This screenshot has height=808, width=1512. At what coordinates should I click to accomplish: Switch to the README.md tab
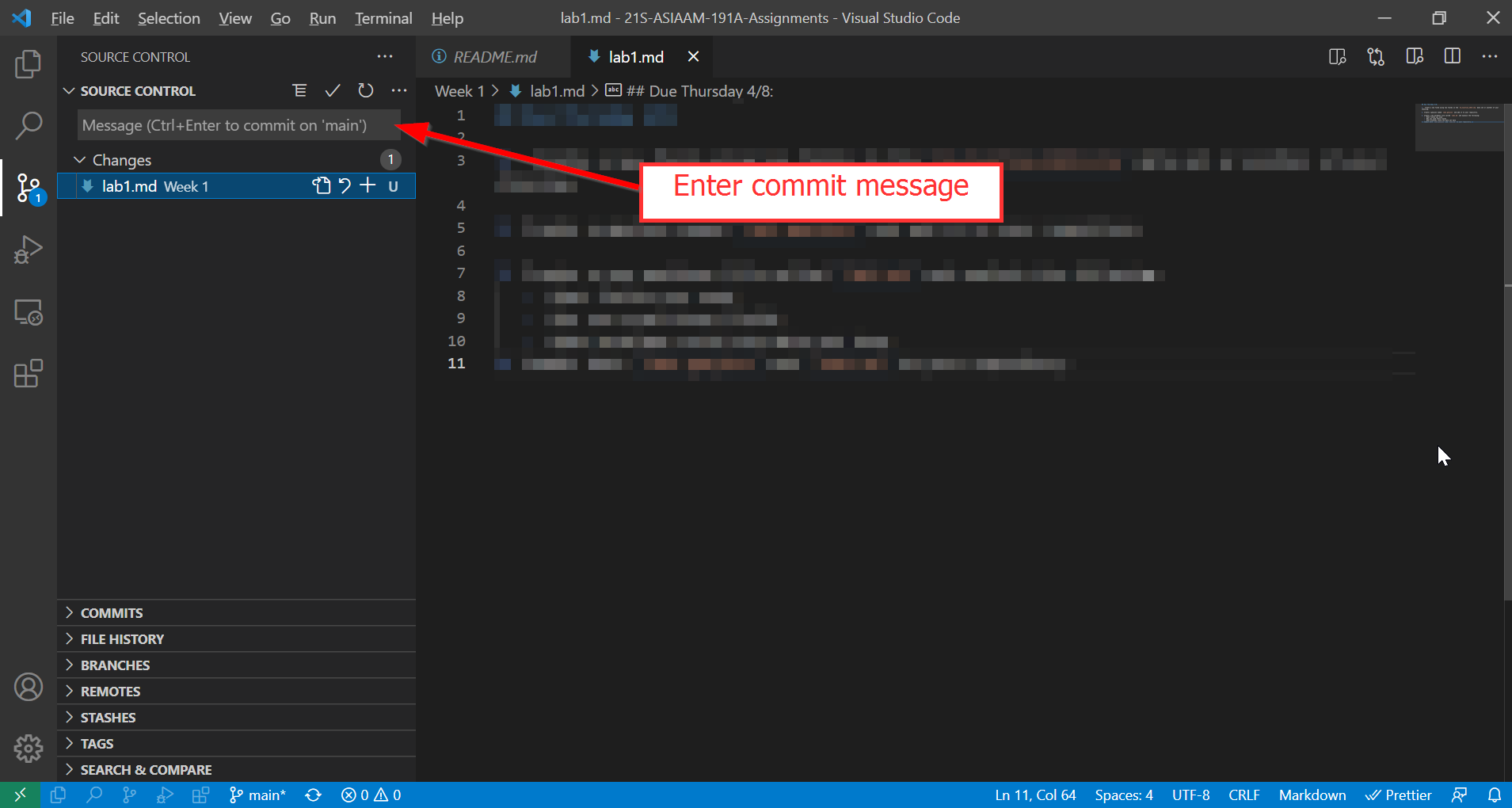click(x=494, y=57)
